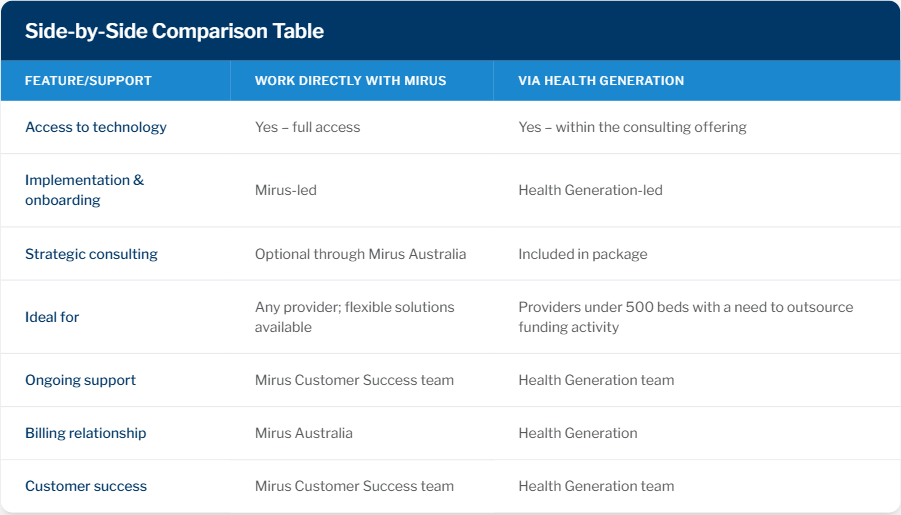Click the Access to technology row label

point(96,127)
